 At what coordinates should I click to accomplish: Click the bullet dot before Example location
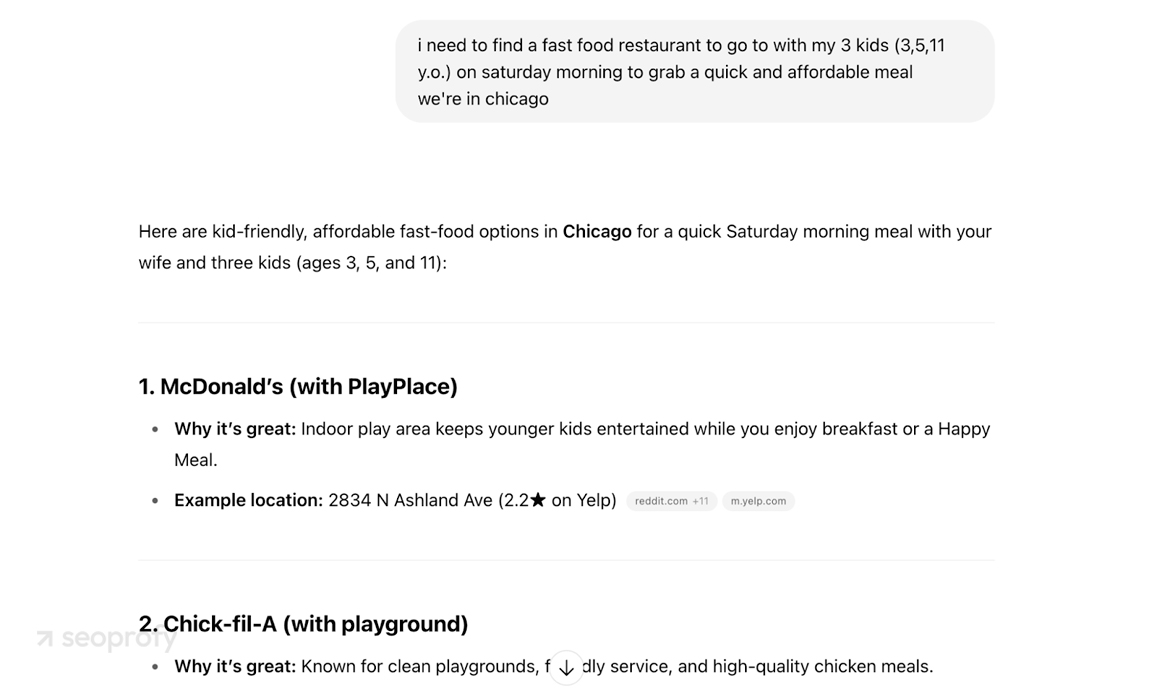click(x=155, y=501)
